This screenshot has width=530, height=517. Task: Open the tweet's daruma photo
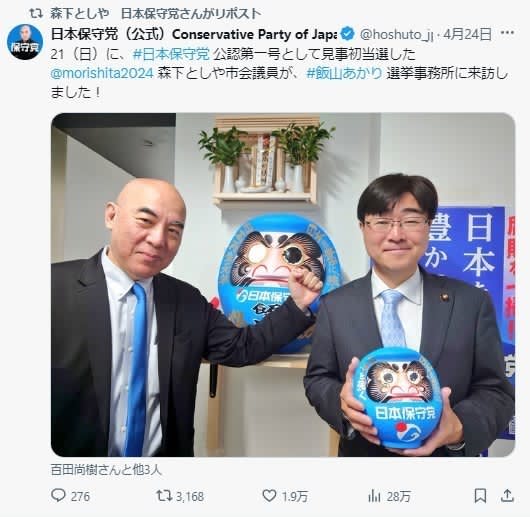tap(283, 285)
